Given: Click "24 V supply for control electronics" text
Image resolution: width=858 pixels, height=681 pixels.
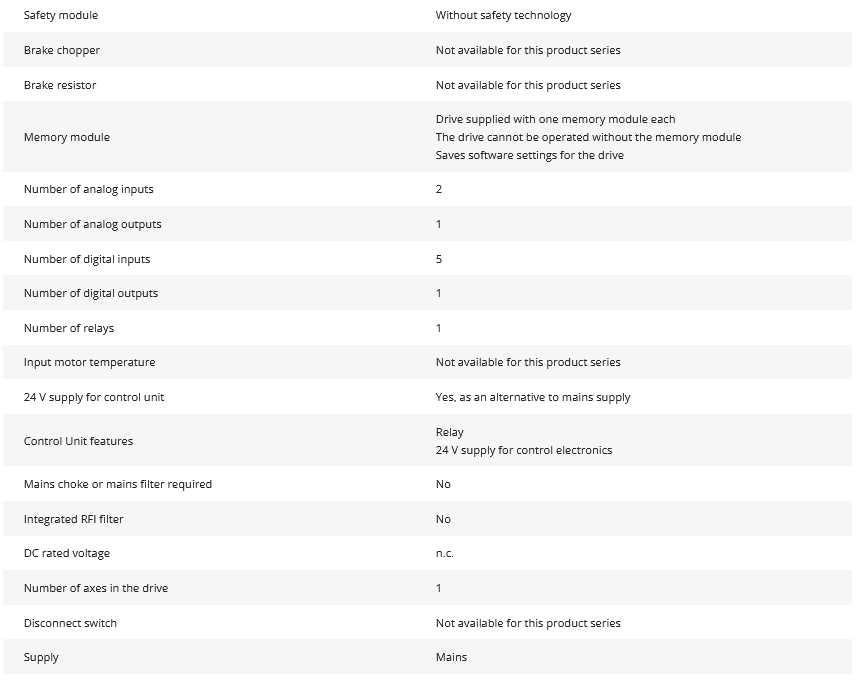Looking at the screenshot, I should (524, 450).
